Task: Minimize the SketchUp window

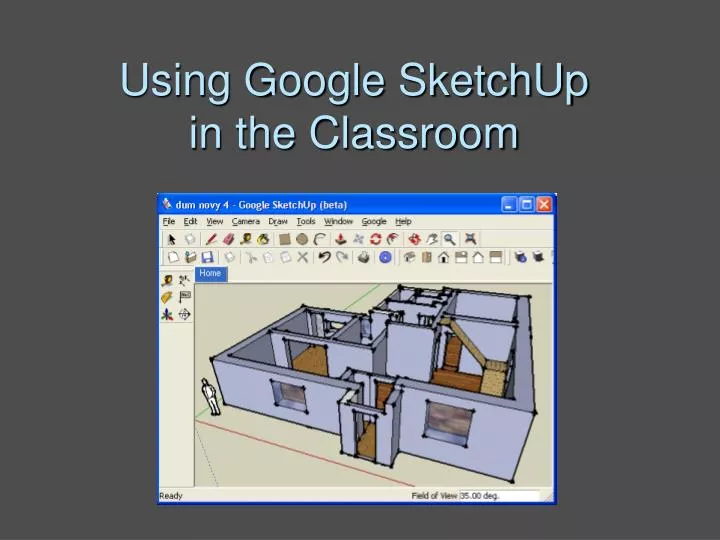Action: pos(509,204)
